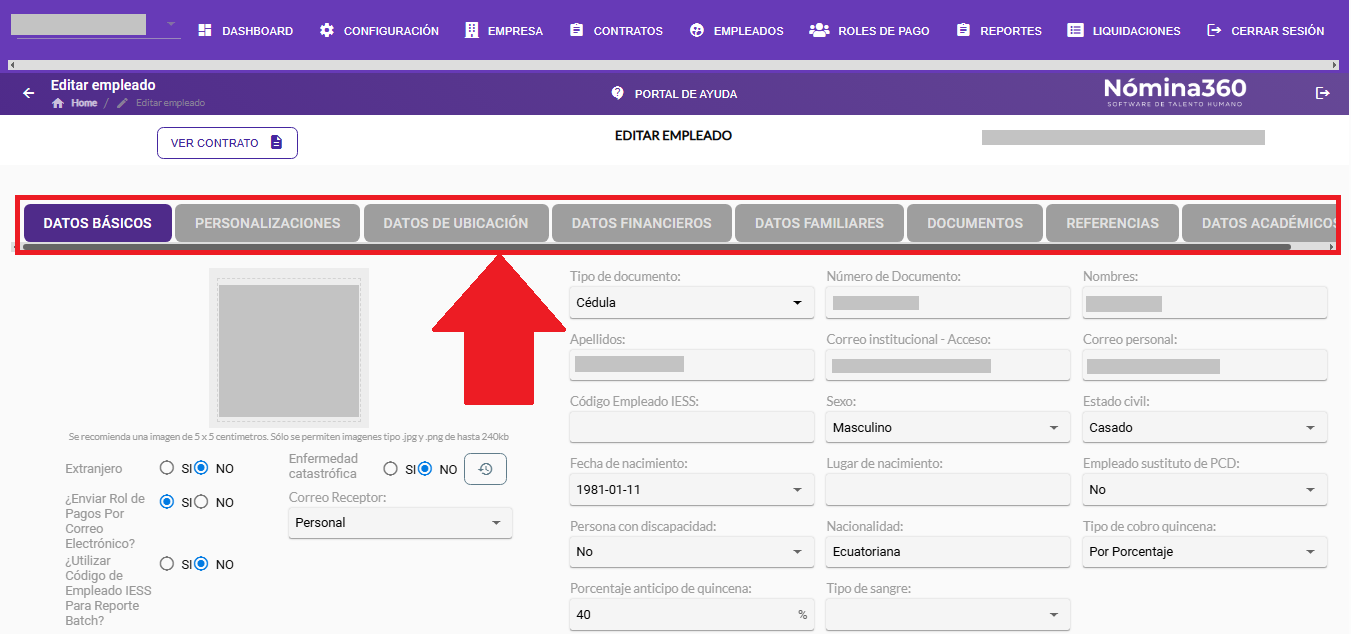Click the Correo personal field

tap(1205, 365)
